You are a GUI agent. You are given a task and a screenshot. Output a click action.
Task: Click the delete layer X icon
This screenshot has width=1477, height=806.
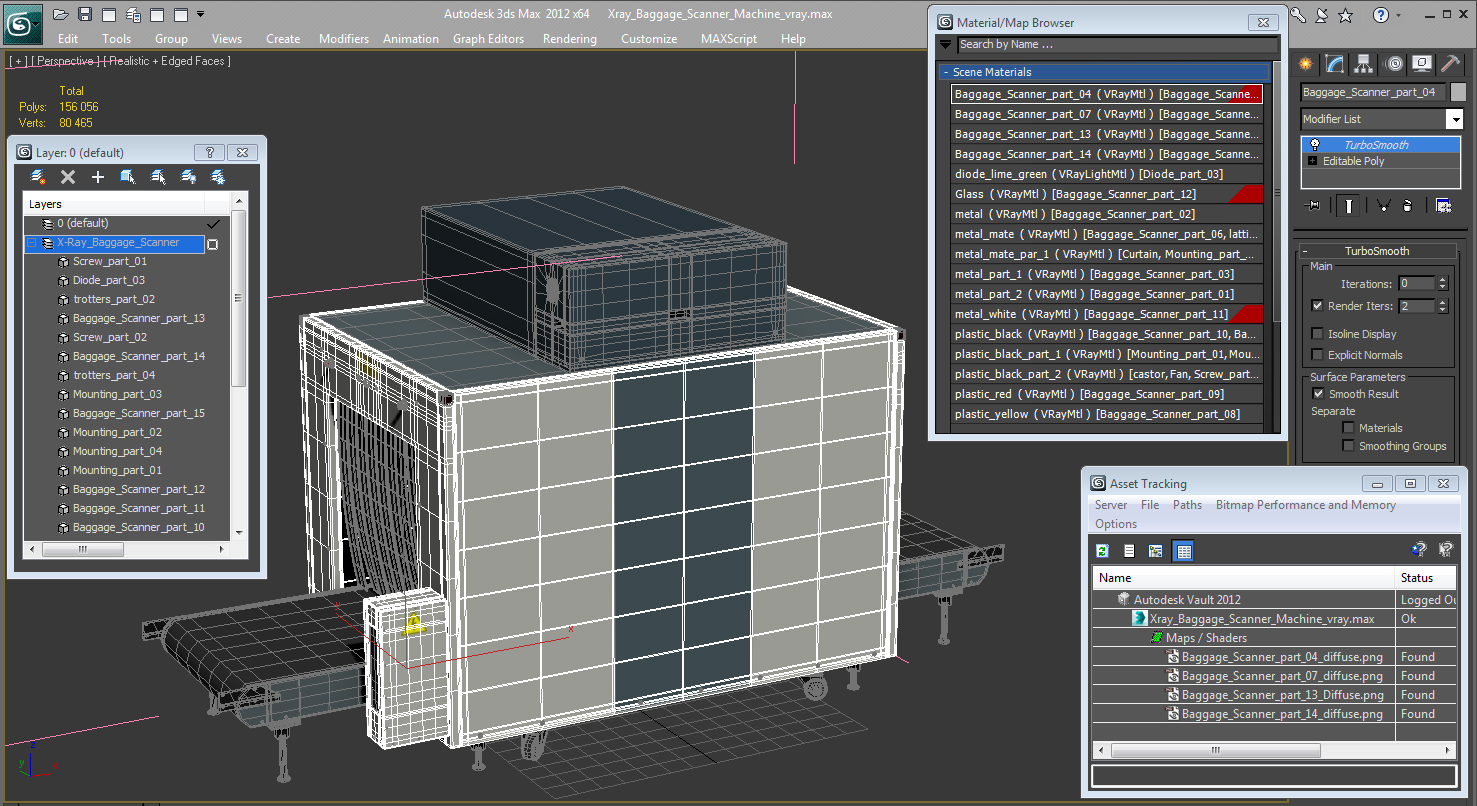(x=68, y=177)
